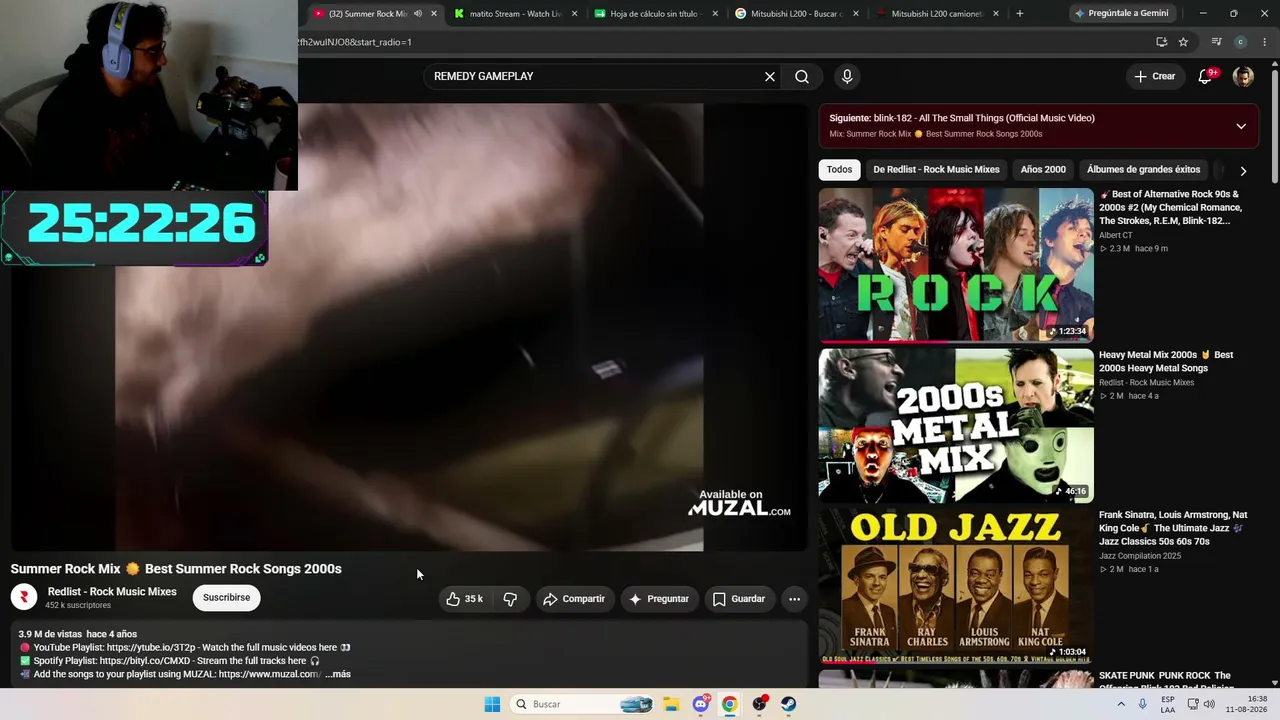Switch to the Mitsubishi L200 - Buscar tab

point(795,14)
